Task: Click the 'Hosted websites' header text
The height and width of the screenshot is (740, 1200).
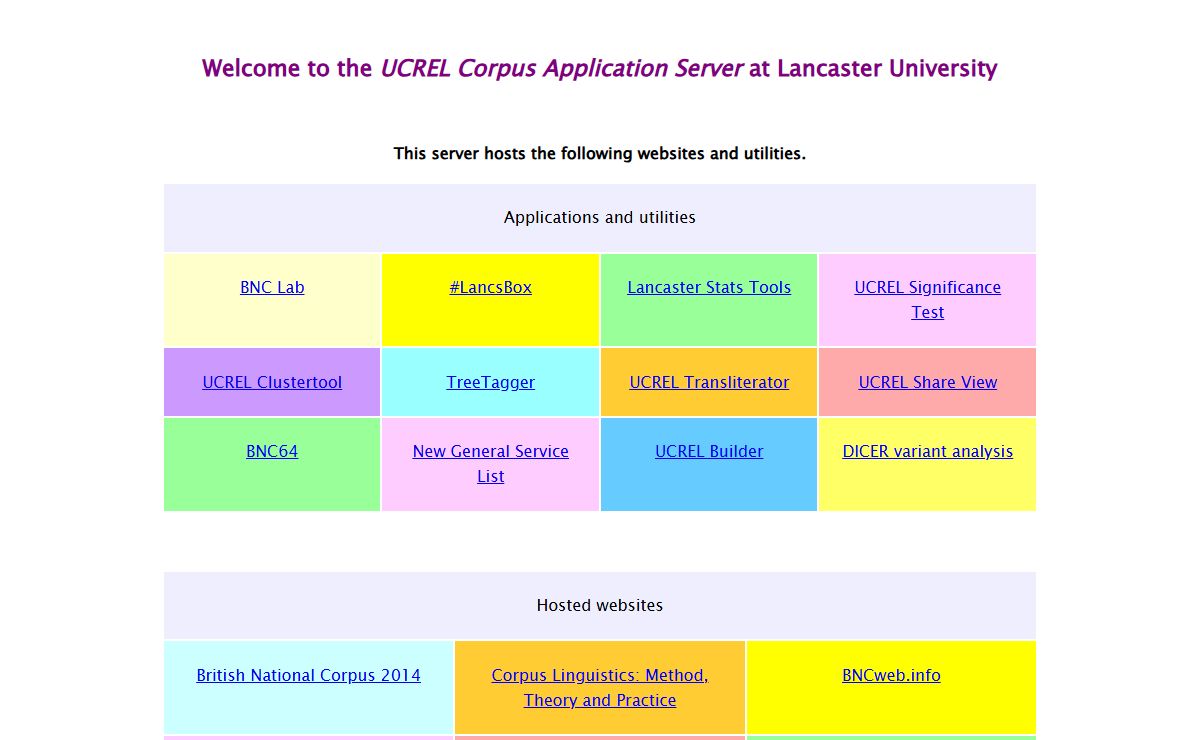Action: (600, 605)
